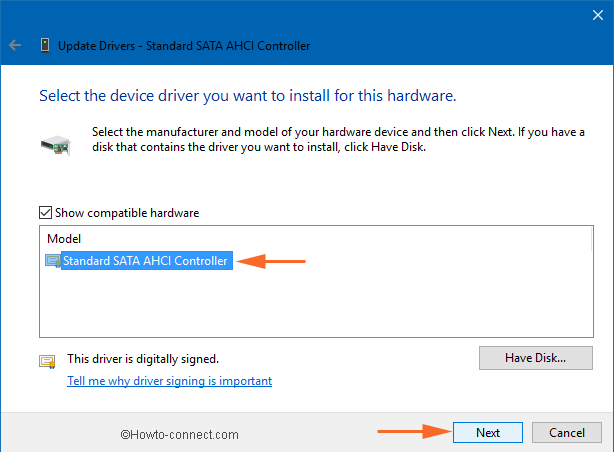The height and width of the screenshot is (452, 614).
Task: Cancel the driver update wizard
Action: tap(567, 432)
